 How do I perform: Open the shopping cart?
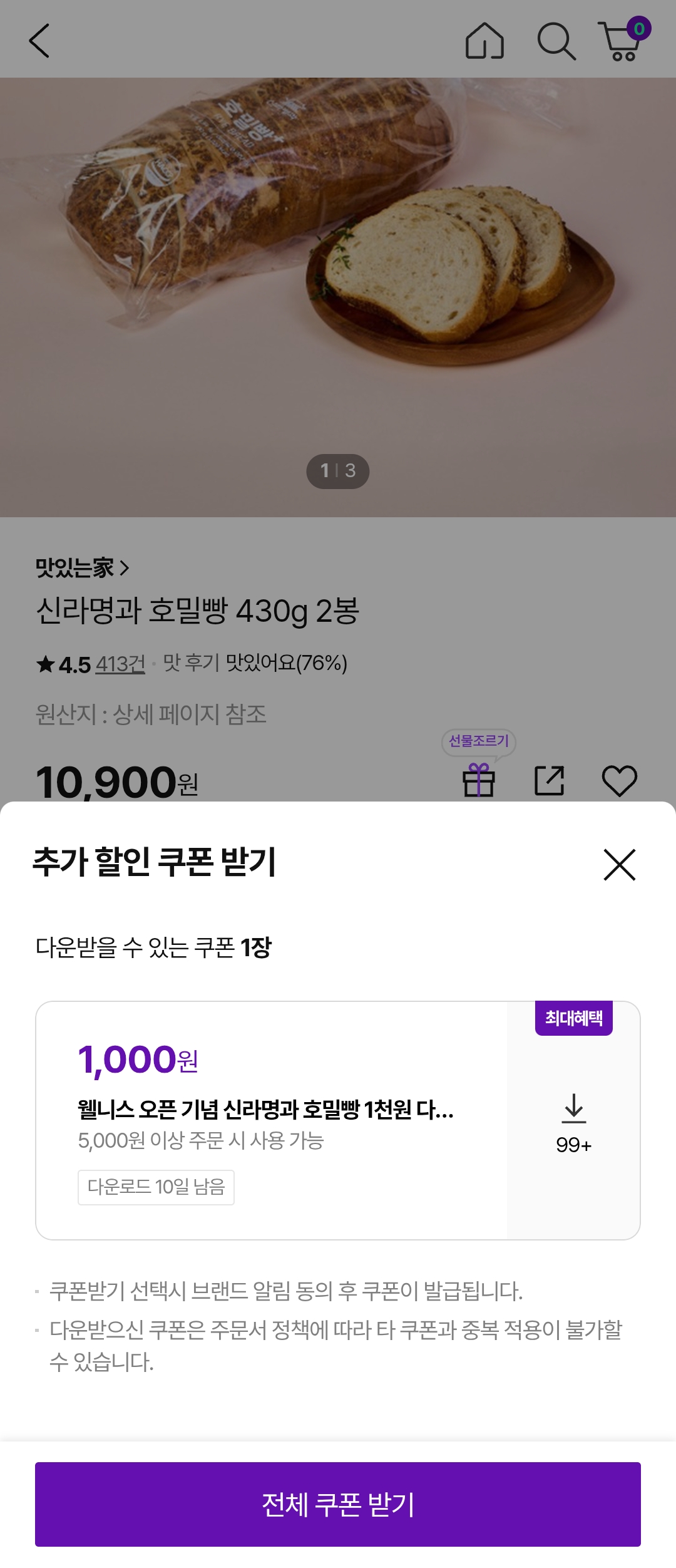(x=622, y=41)
